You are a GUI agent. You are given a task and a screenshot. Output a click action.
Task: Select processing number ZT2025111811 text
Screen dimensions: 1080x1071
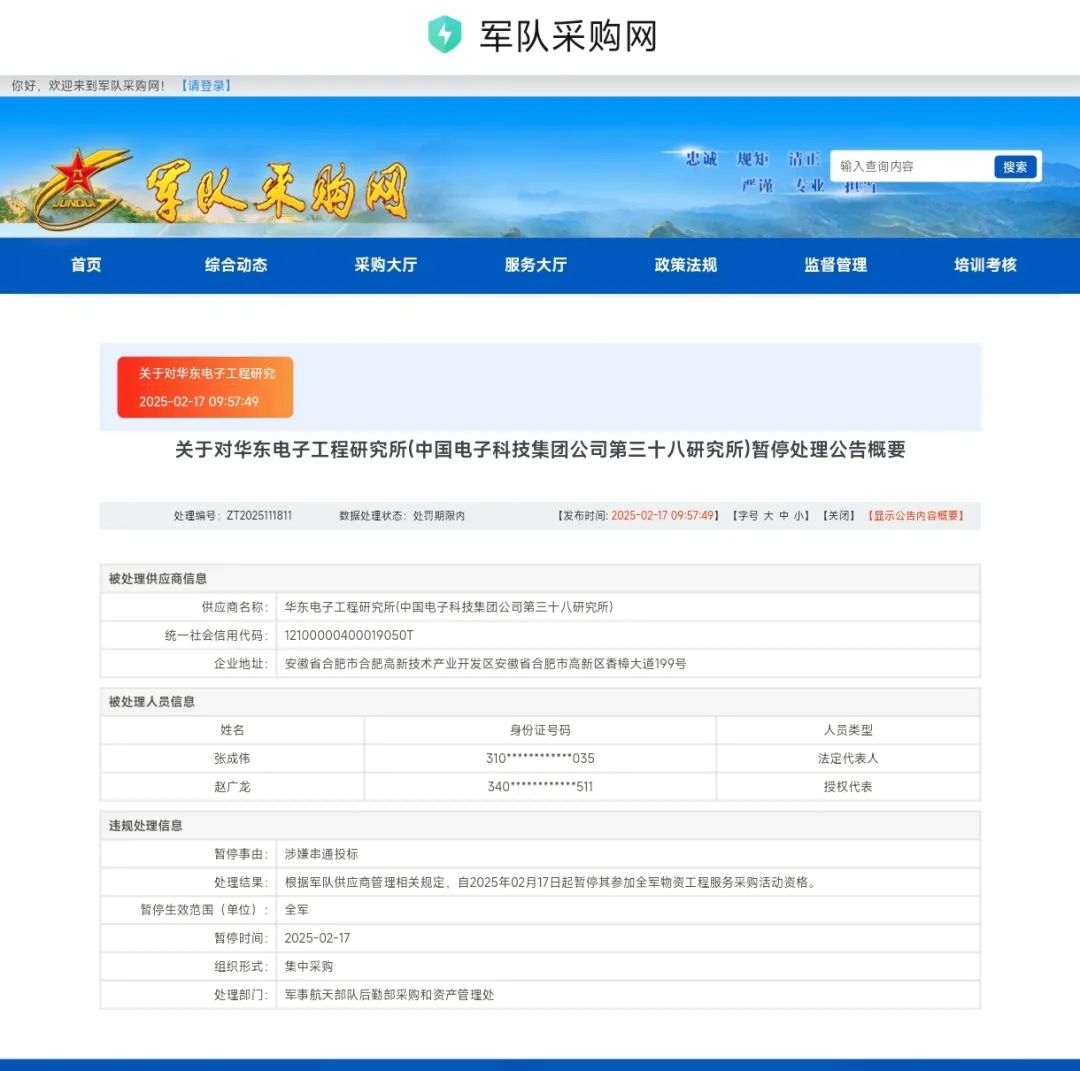point(259,515)
